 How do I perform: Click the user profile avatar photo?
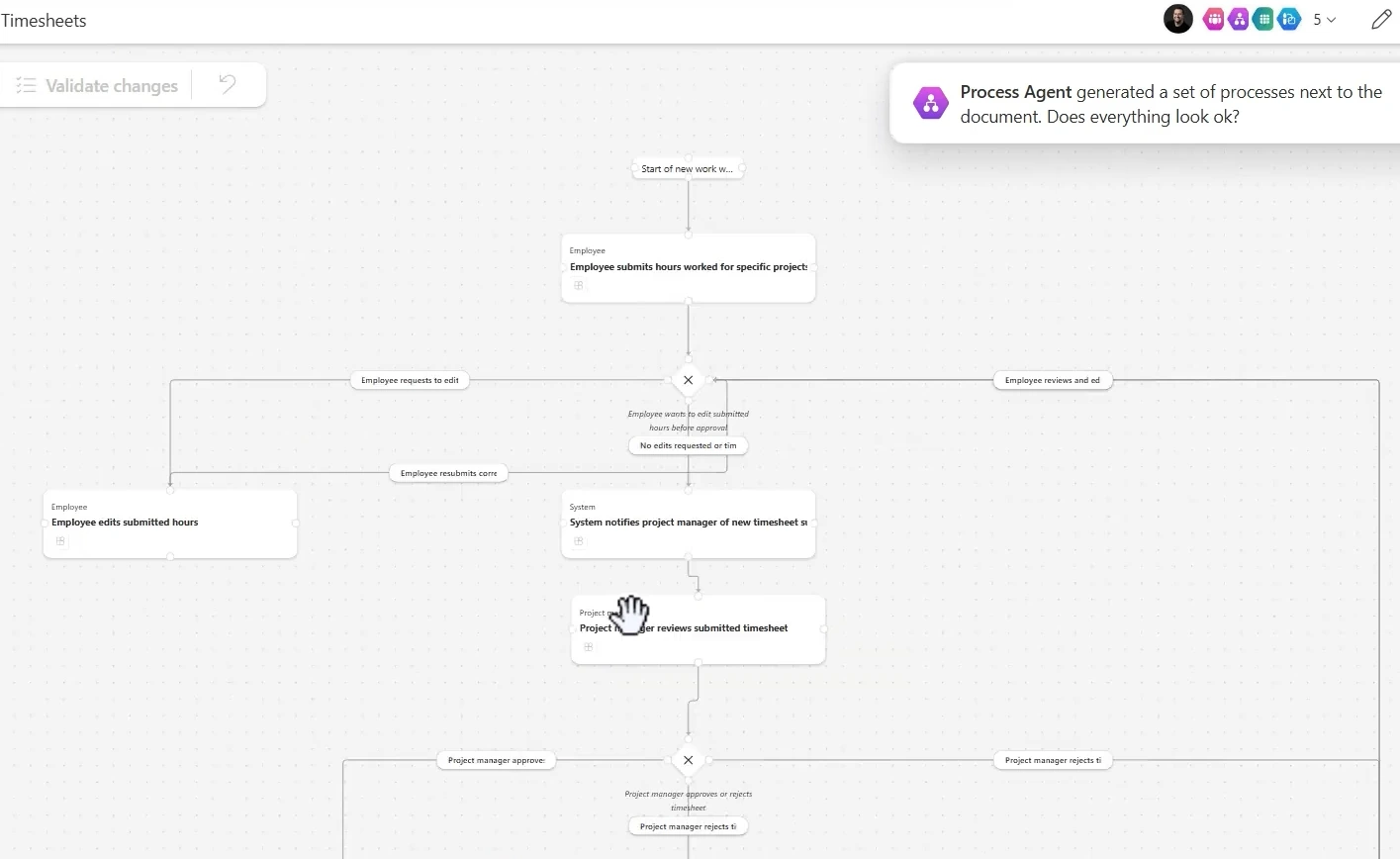pyautogui.click(x=1177, y=19)
